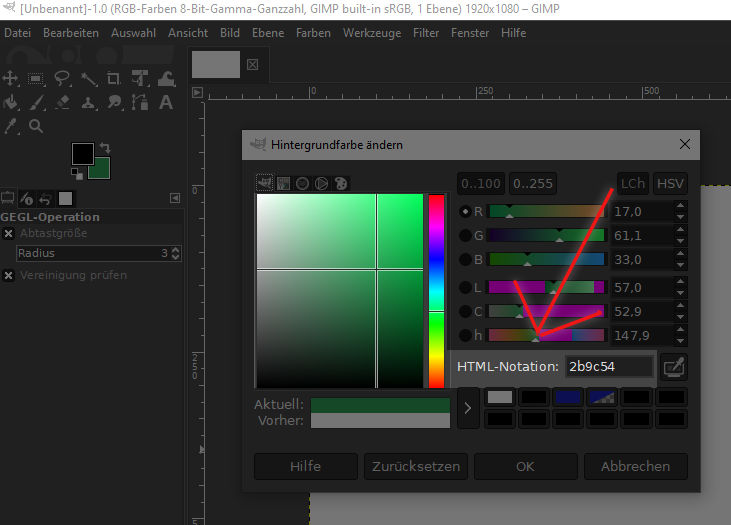Decrease the L value with down arrow

(x=680, y=293)
